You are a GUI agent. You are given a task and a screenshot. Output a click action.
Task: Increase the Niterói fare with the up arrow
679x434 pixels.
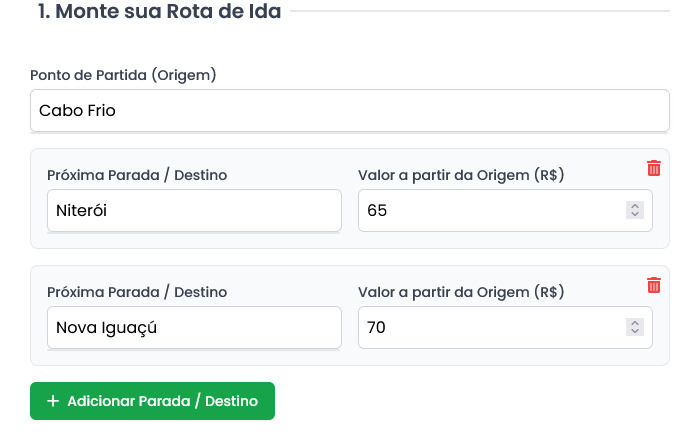pos(634,206)
